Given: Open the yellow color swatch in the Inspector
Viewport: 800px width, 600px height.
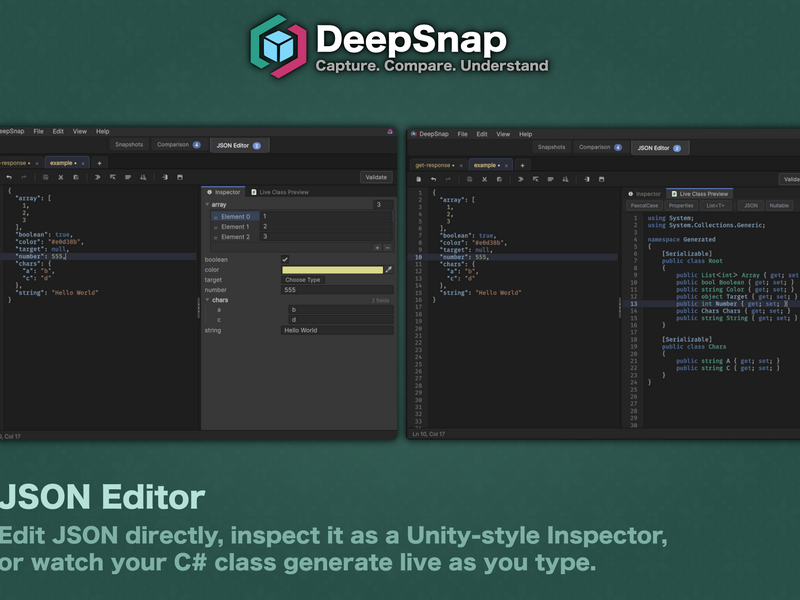Looking at the screenshot, I should click(x=332, y=270).
